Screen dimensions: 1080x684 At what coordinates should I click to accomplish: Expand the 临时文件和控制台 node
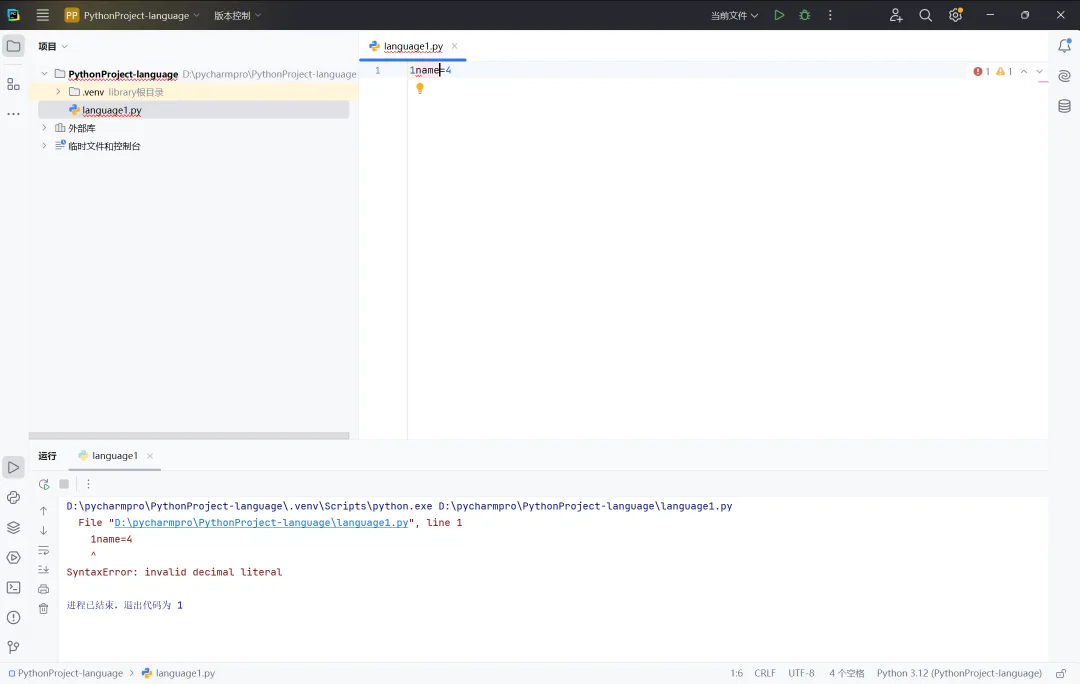click(44, 145)
